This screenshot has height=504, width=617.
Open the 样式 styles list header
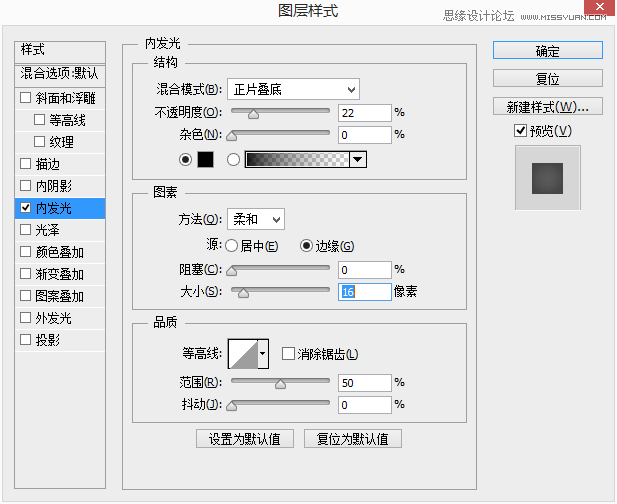(x=60, y=52)
